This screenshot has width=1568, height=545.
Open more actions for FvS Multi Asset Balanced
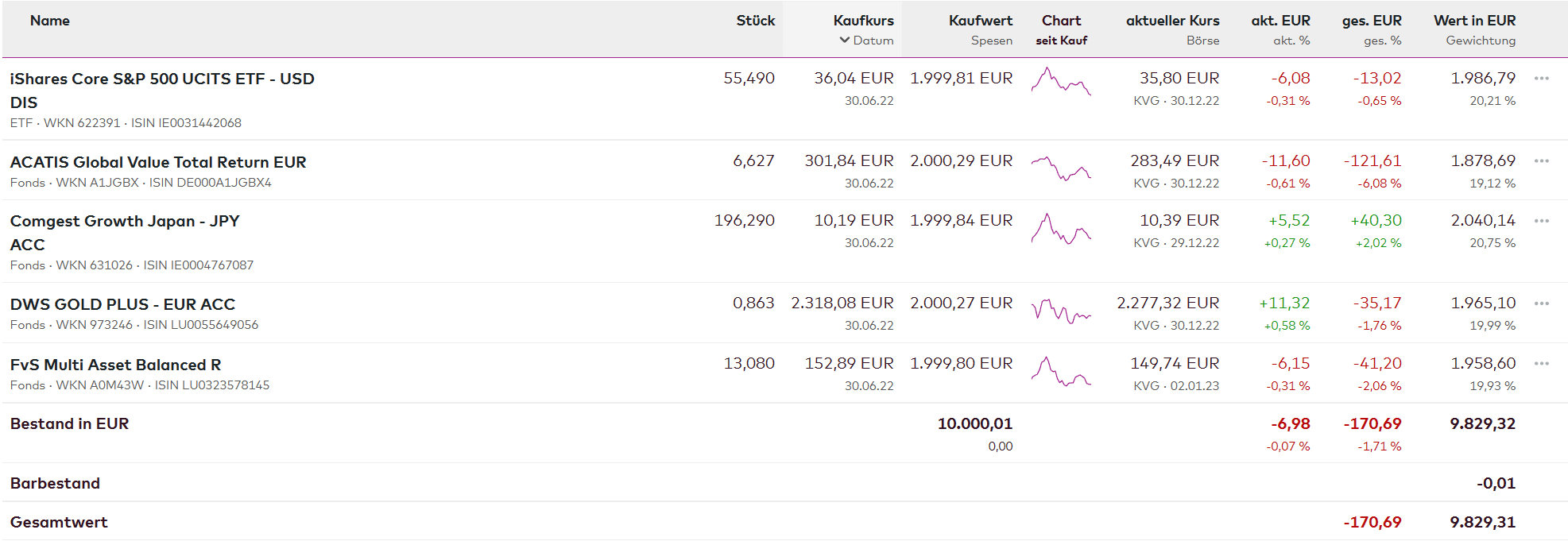coord(1541,364)
